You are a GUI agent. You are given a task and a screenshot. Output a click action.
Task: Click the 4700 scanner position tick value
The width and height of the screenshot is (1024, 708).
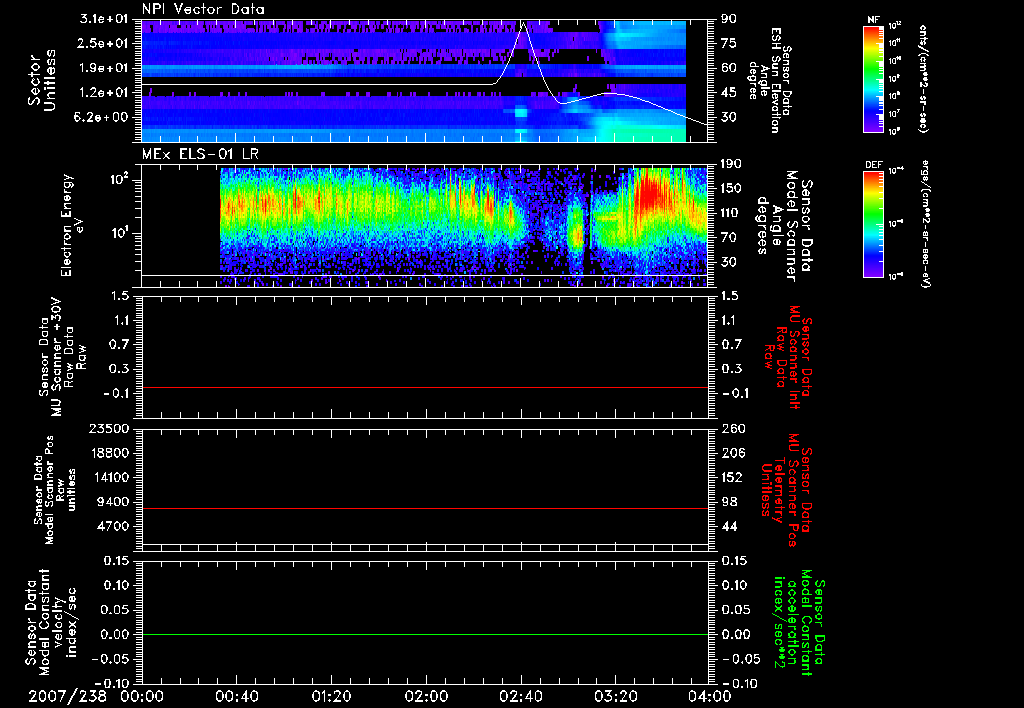[x=112, y=526]
